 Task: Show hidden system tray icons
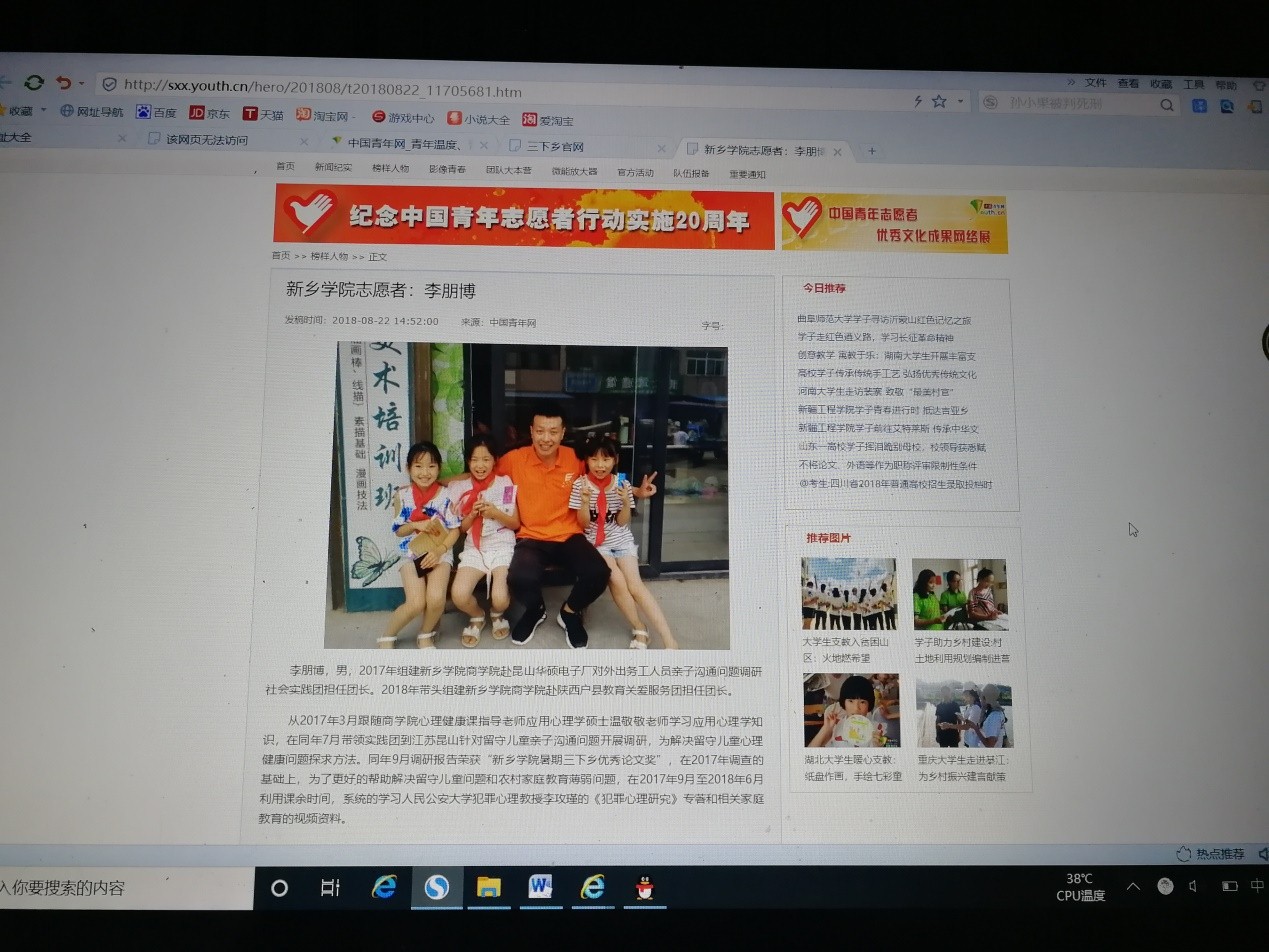[1133, 886]
